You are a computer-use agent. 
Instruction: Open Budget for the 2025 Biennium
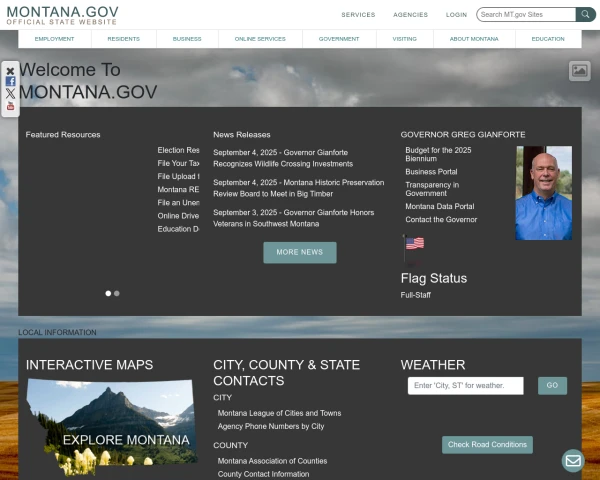tap(438, 154)
